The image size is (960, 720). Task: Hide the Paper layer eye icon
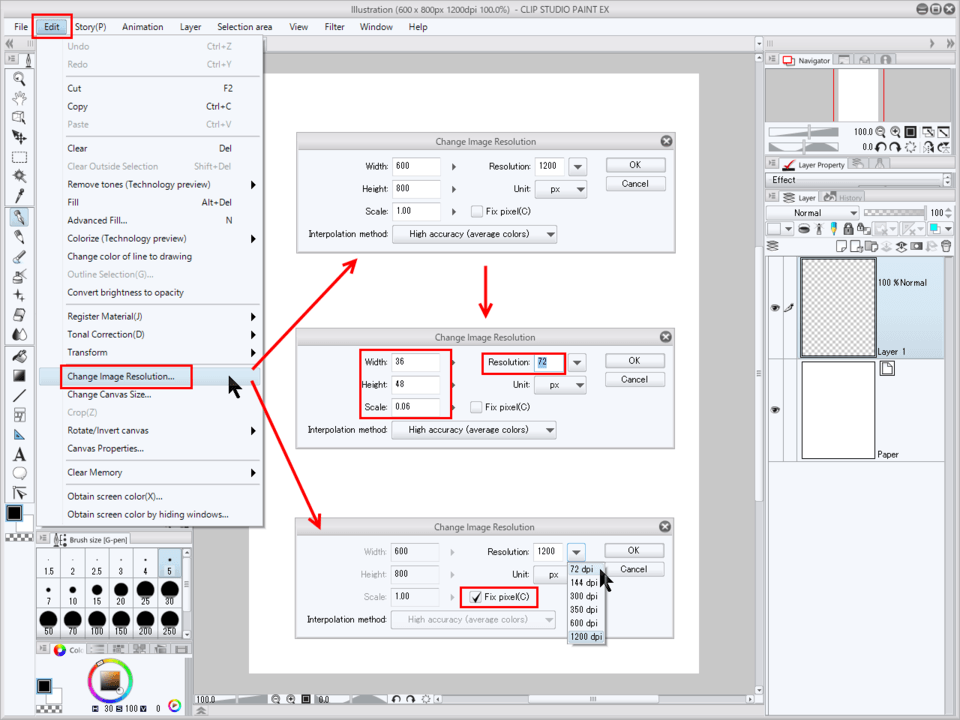pyautogui.click(x=774, y=410)
